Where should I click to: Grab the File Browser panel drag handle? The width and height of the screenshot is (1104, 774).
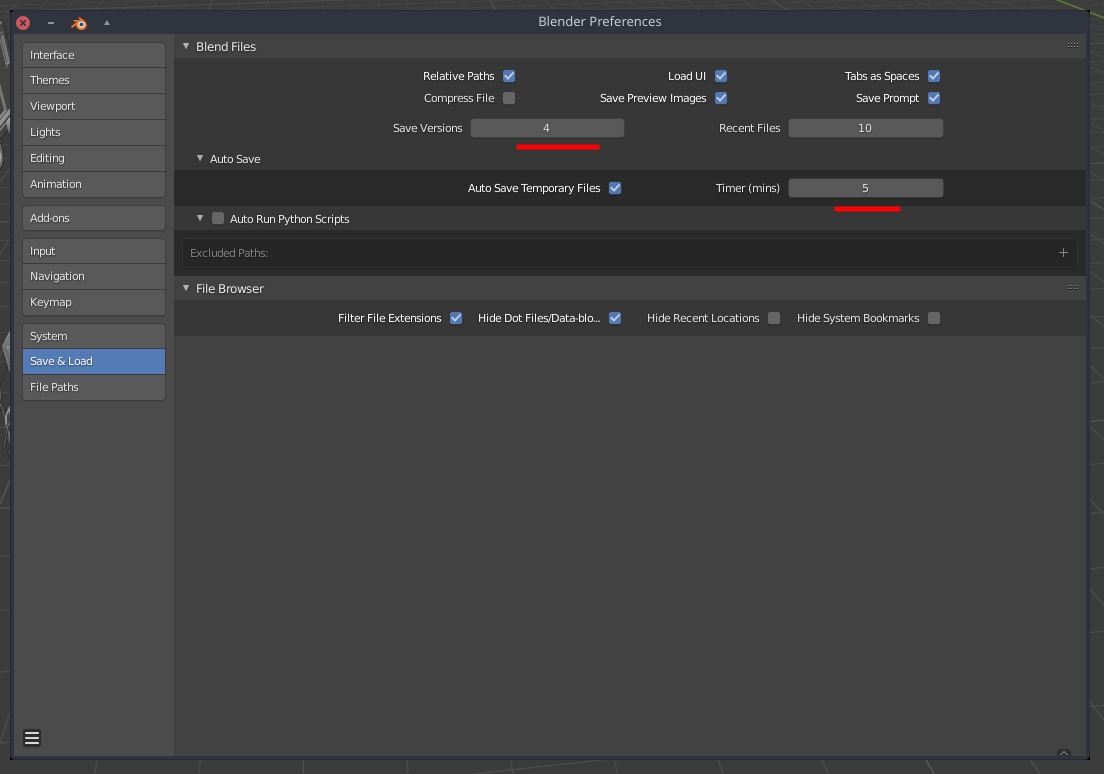pos(1072,287)
